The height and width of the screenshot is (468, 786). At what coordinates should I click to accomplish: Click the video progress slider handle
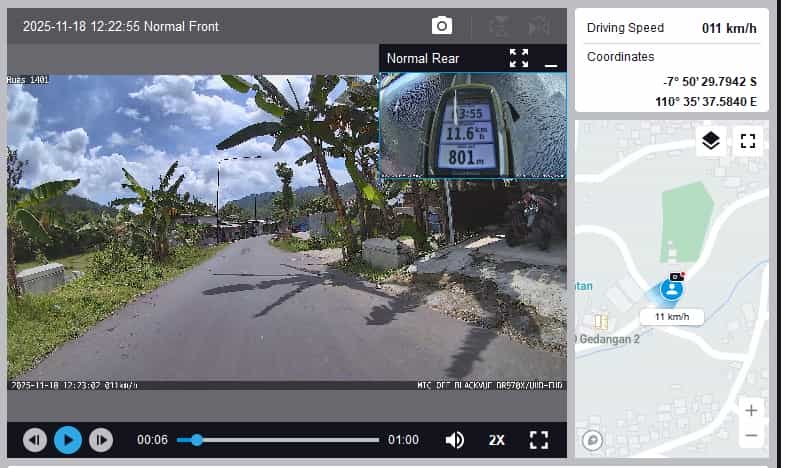coord(197,440)
